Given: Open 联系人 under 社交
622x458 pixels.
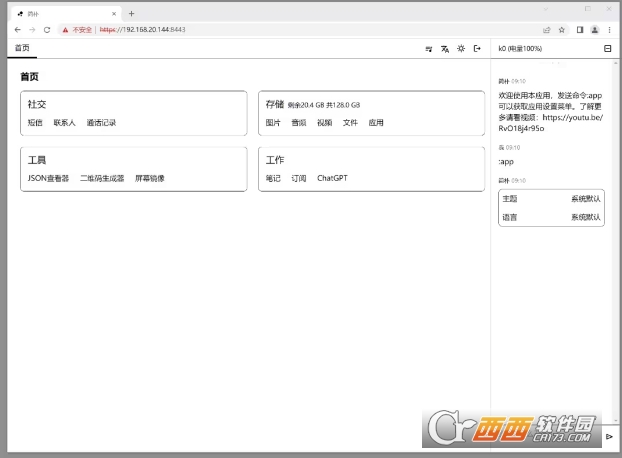Looking at the screenshot, I should pos(64,123).
